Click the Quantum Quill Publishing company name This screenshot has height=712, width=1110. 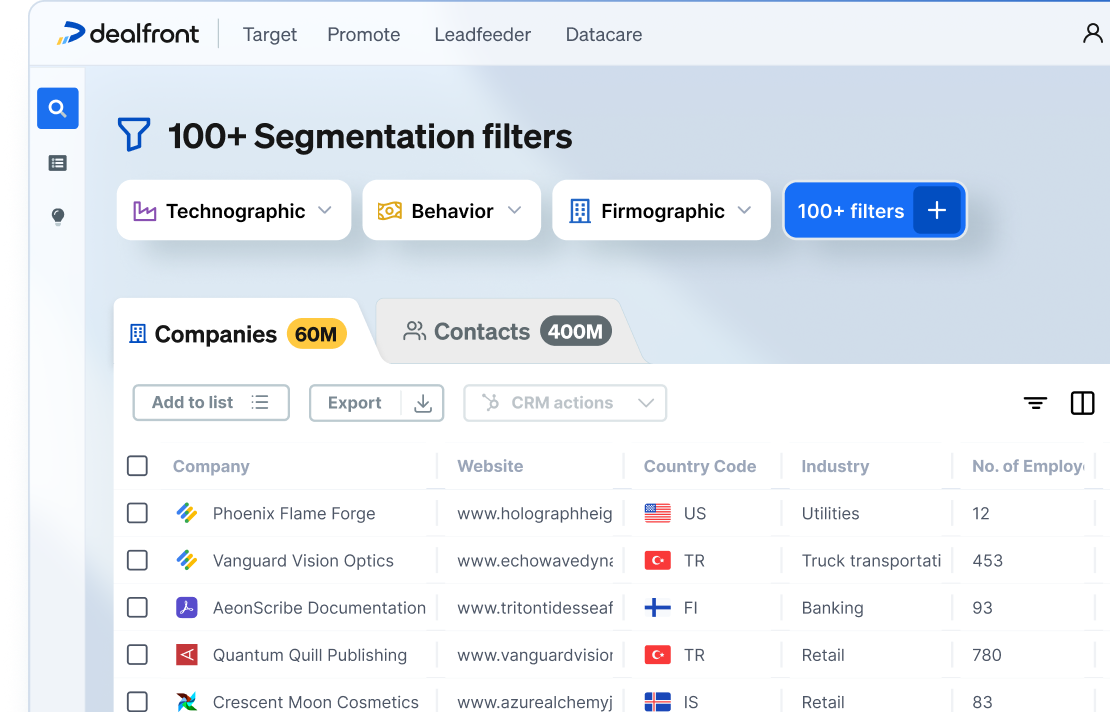point(310,655)
